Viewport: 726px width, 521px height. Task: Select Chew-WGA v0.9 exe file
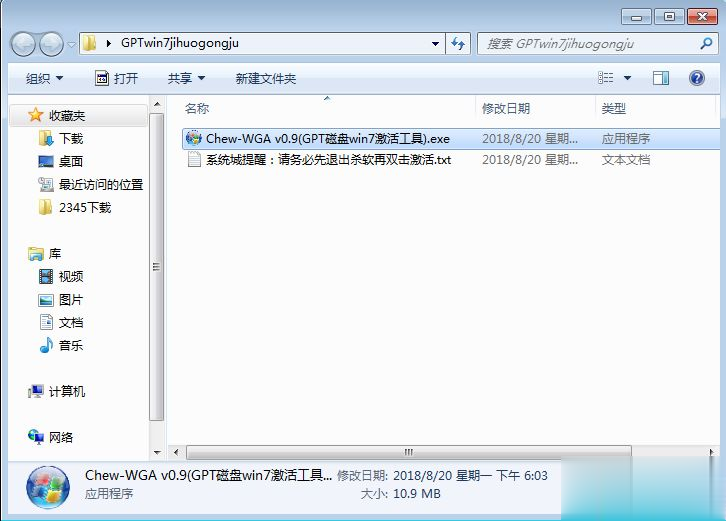451,138
